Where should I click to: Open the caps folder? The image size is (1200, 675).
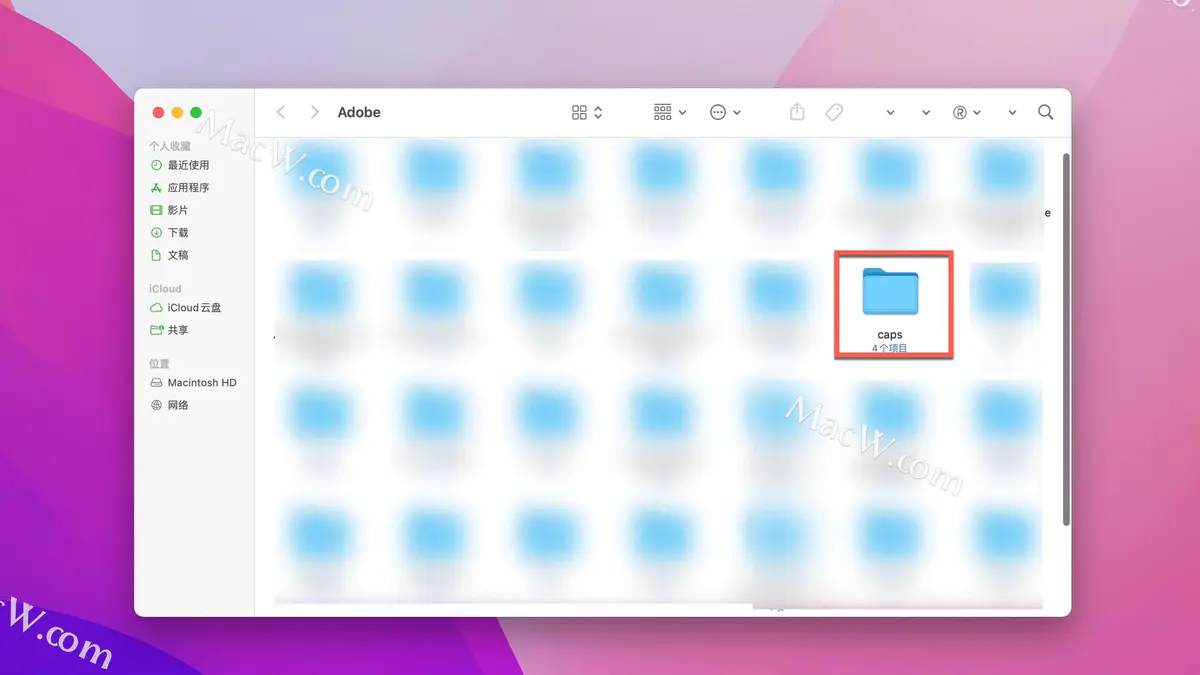pyautogui.click(x=892, y=293)
